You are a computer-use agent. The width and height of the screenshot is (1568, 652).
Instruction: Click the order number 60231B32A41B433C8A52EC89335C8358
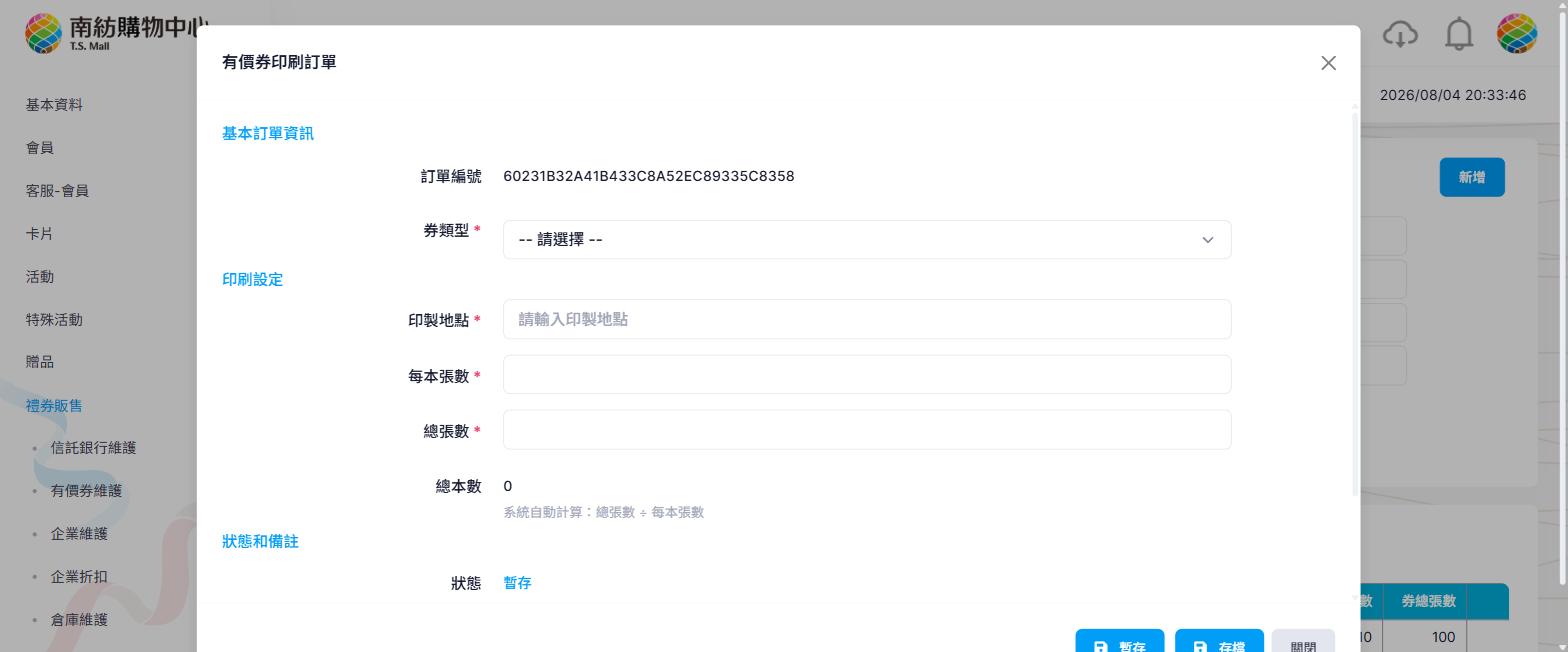(648, 176)
